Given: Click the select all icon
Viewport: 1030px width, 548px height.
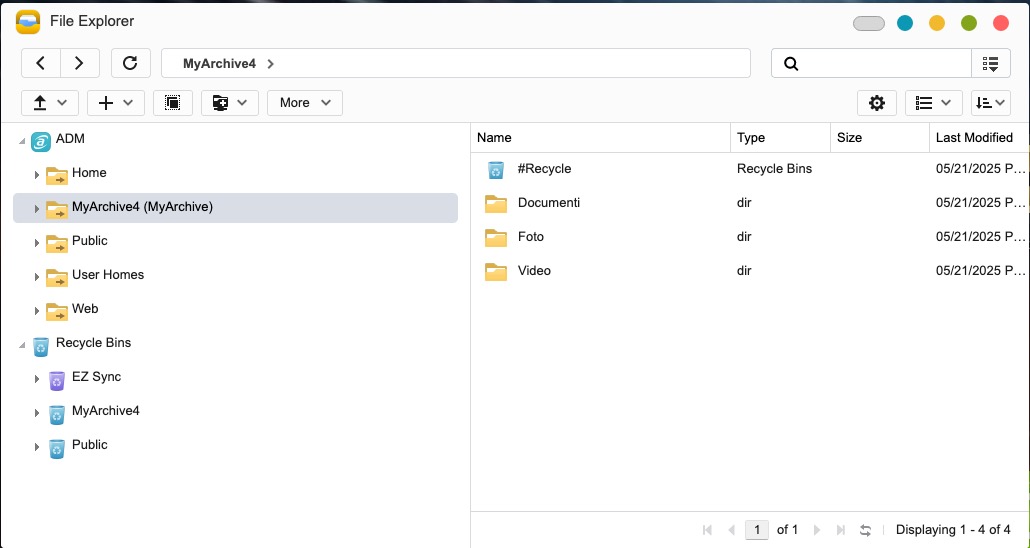Looking at the screenshot, I should 173,103.
